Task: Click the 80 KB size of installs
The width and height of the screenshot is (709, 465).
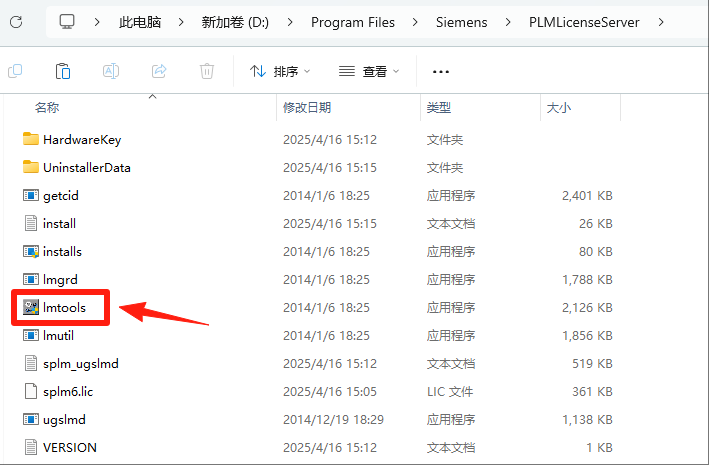Action: (x=596, y=251)
